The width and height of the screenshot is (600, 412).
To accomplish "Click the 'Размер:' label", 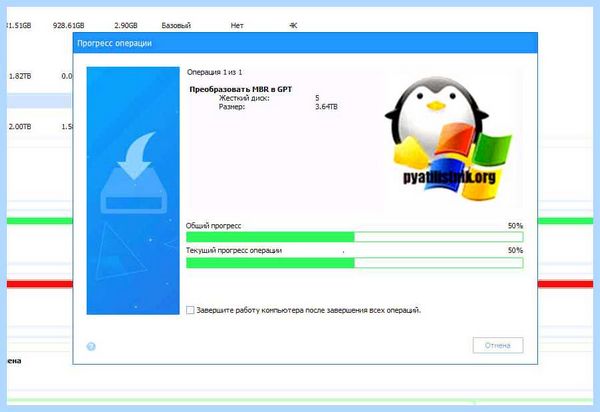I will [232, 107].
